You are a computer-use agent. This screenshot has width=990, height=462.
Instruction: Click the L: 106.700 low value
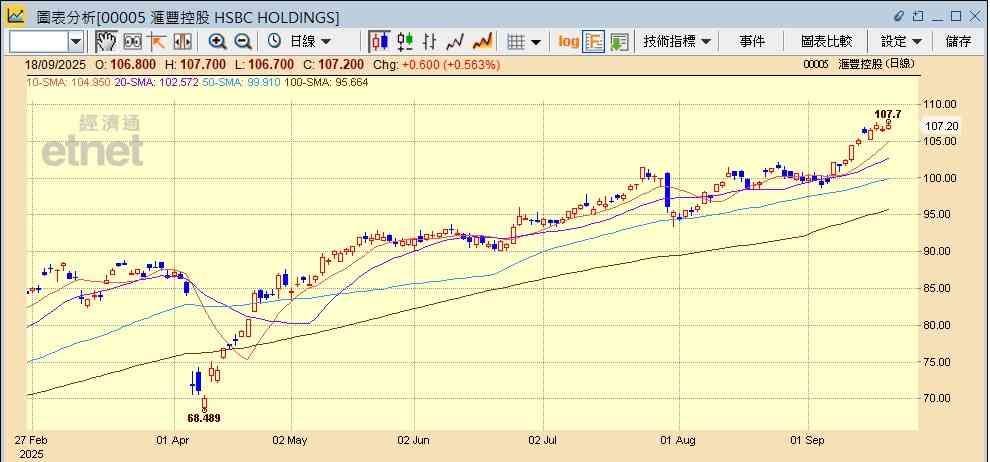coord(263,64)
